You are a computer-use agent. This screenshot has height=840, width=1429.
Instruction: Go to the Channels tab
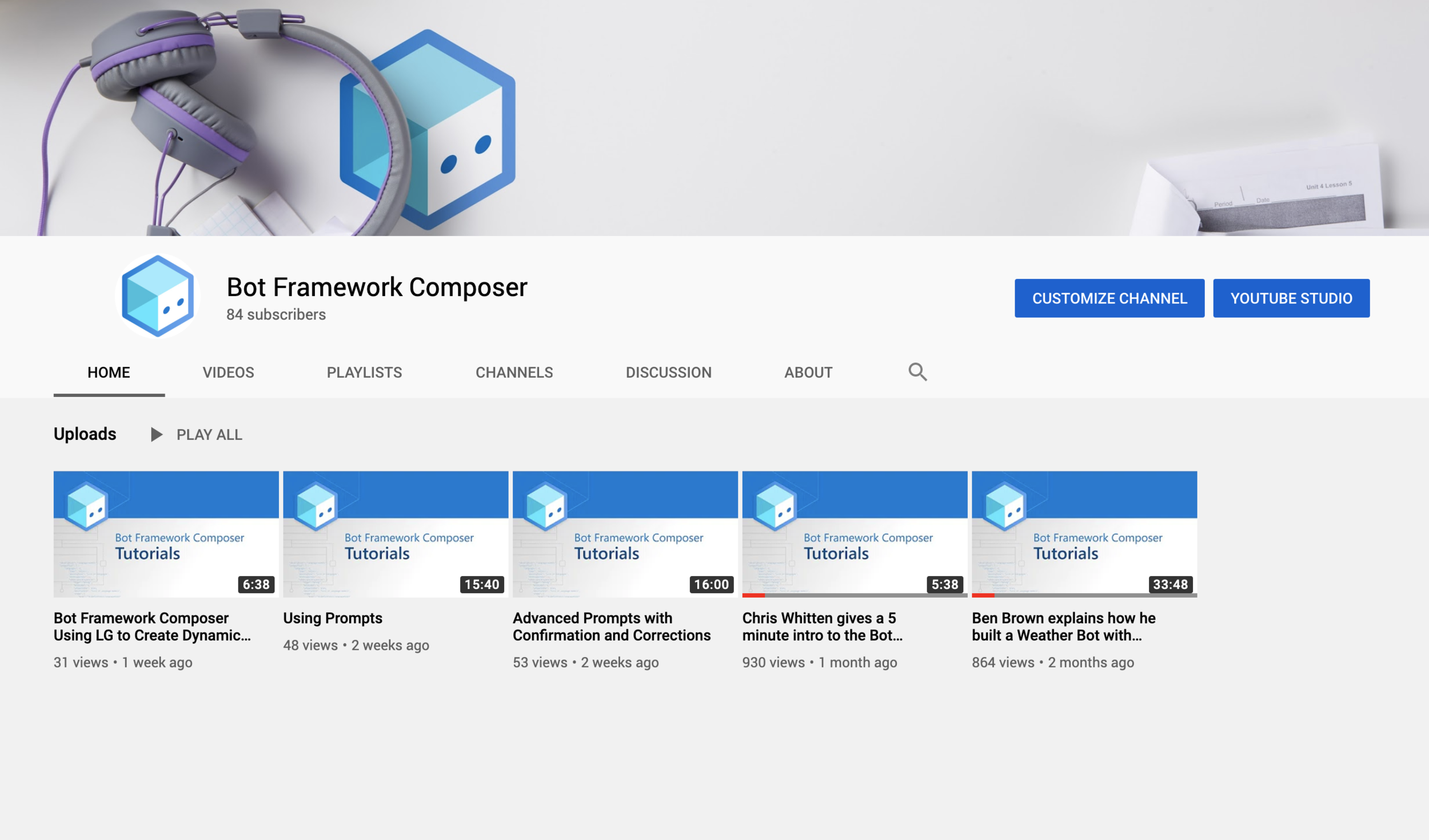pos(514,373)
